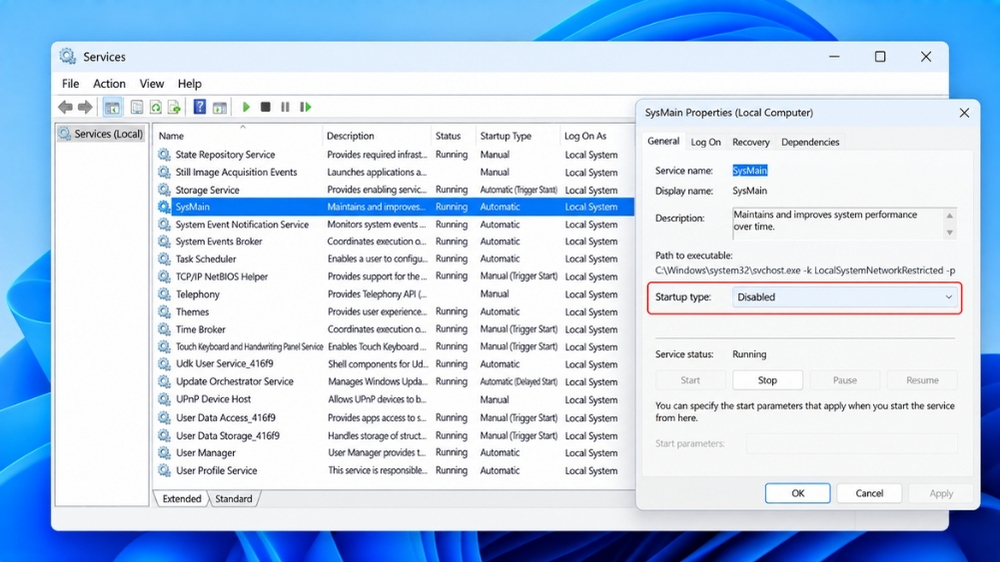Click the gear icon beside Time Broker

click(x=165, y=329)
